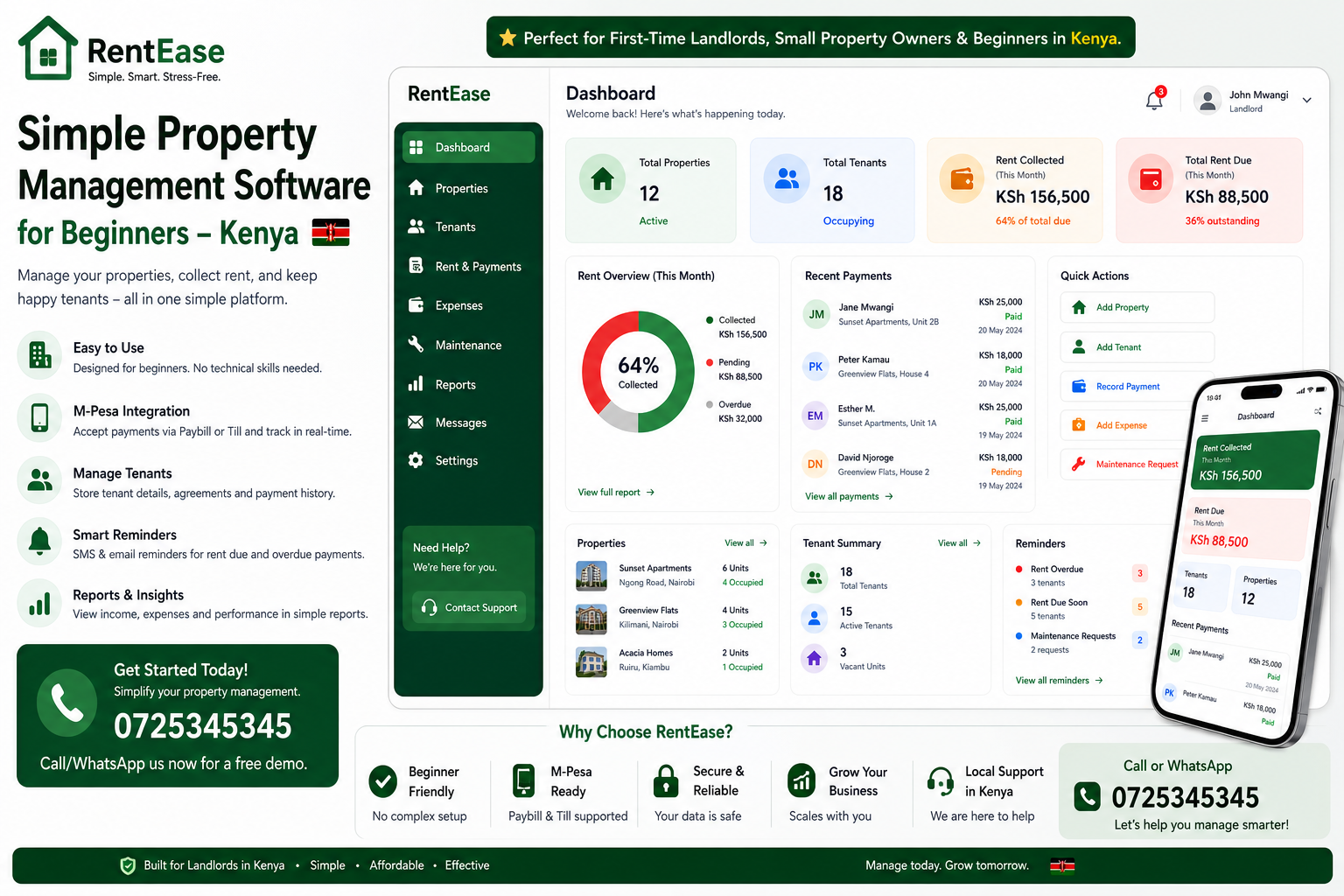
Task: Click the Contact Support button
Action: point(469,607)
